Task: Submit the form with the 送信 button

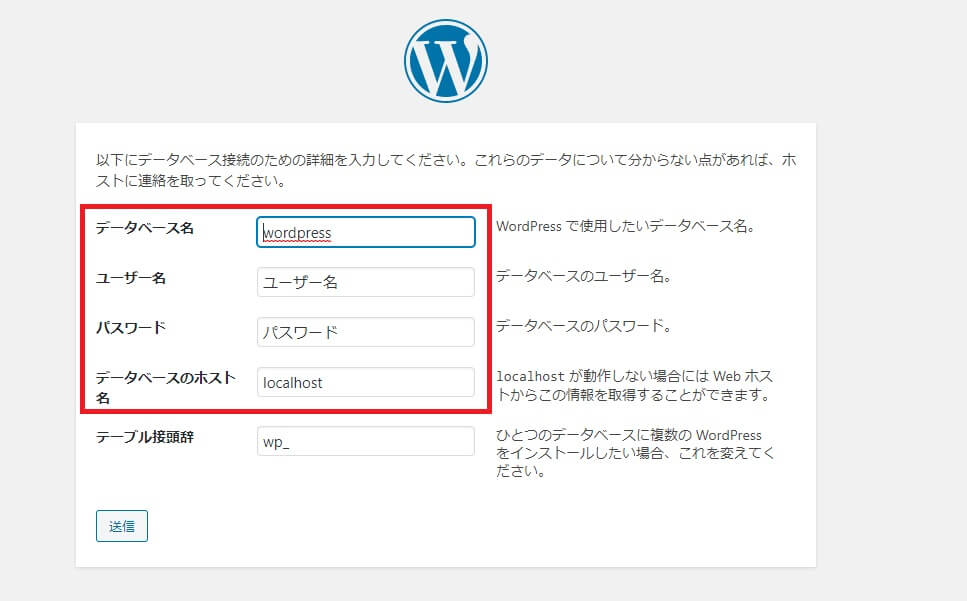Action: pyautogui.click(x=121, y=526)
